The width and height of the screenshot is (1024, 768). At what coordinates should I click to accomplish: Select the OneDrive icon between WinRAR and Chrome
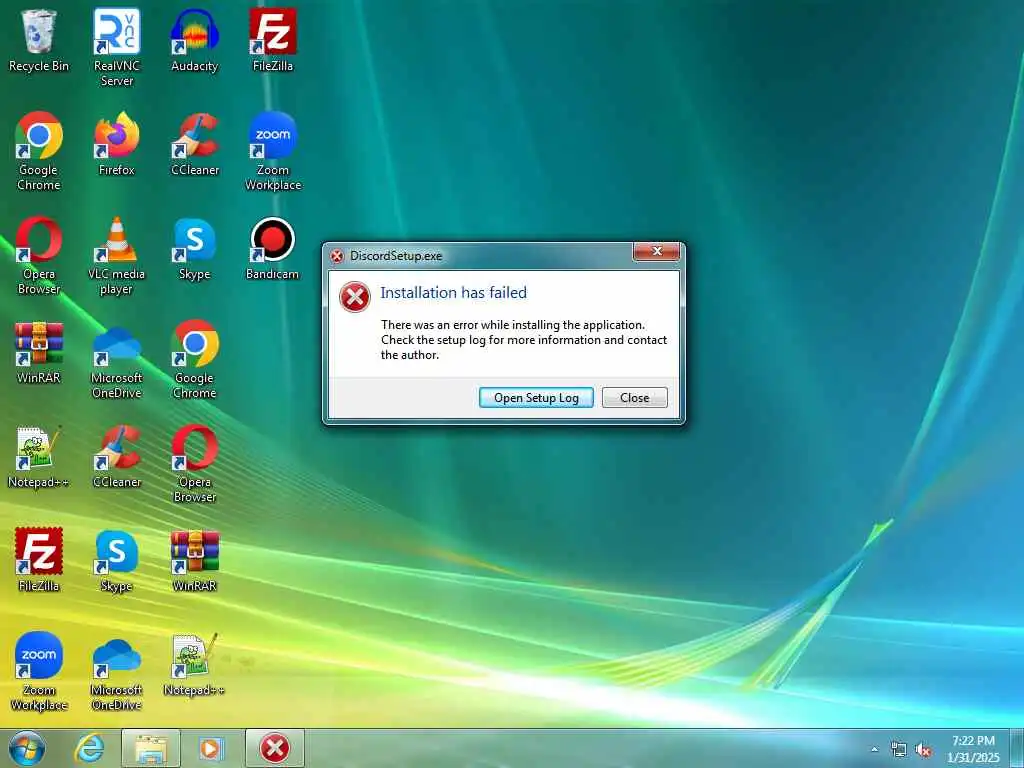(x=116, y=360)
